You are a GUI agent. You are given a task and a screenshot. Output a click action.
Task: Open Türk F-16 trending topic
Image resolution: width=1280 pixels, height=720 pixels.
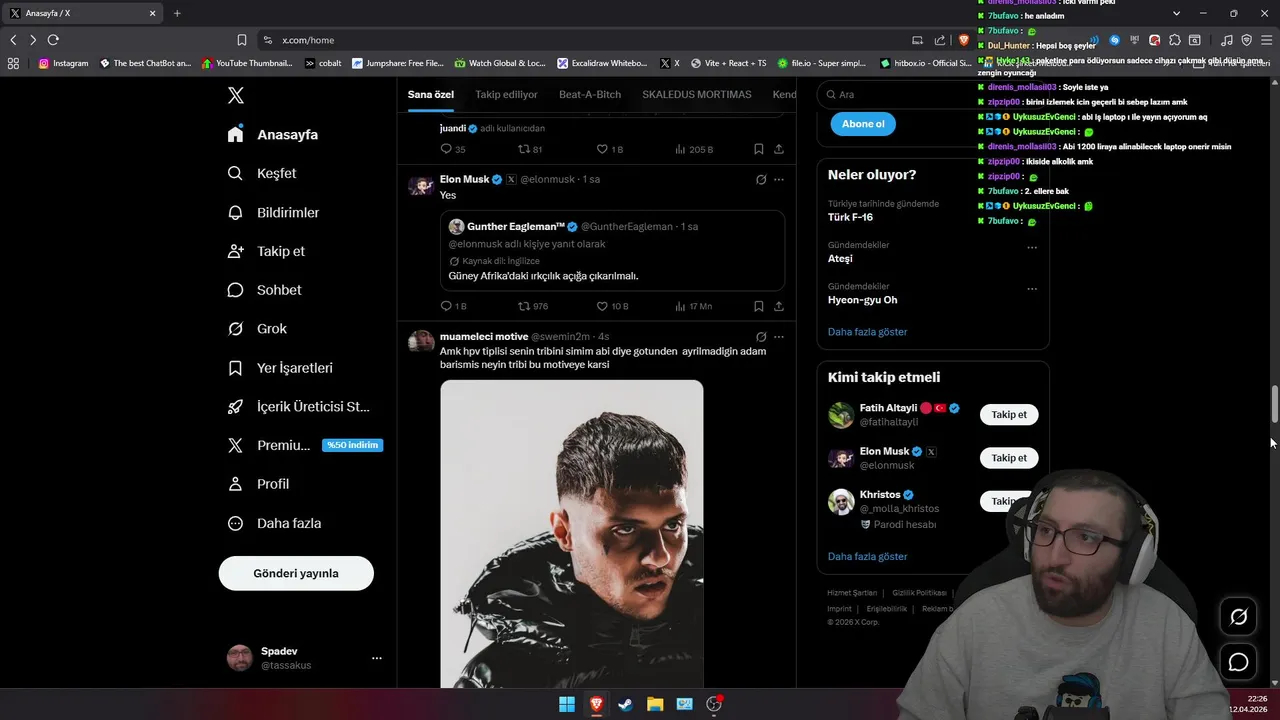click(850, 217)
